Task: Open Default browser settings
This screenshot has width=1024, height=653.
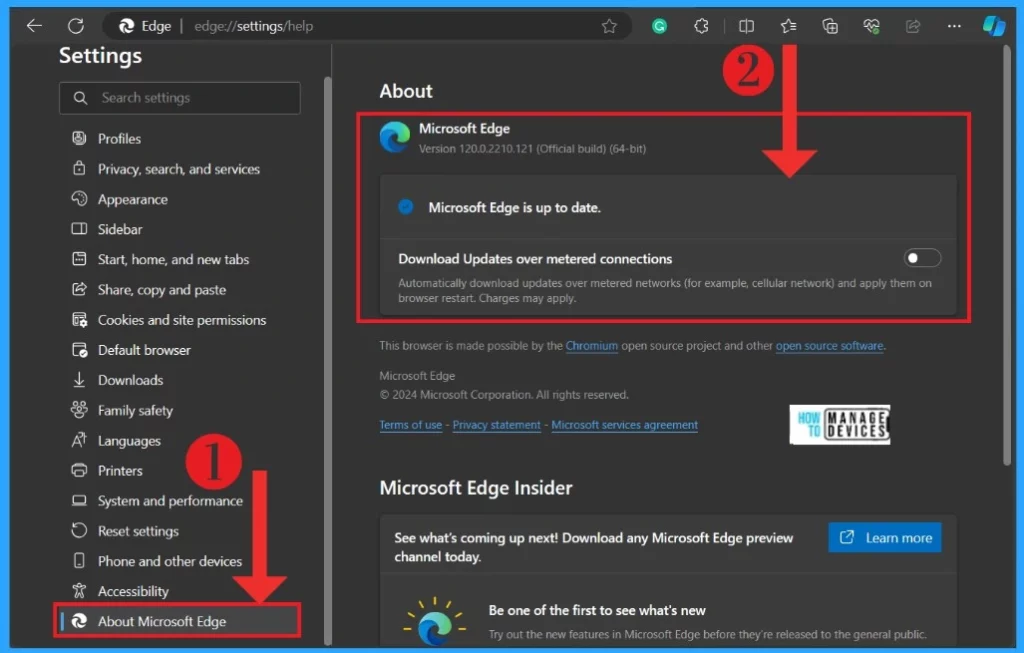Action: [x=144, y=350]
